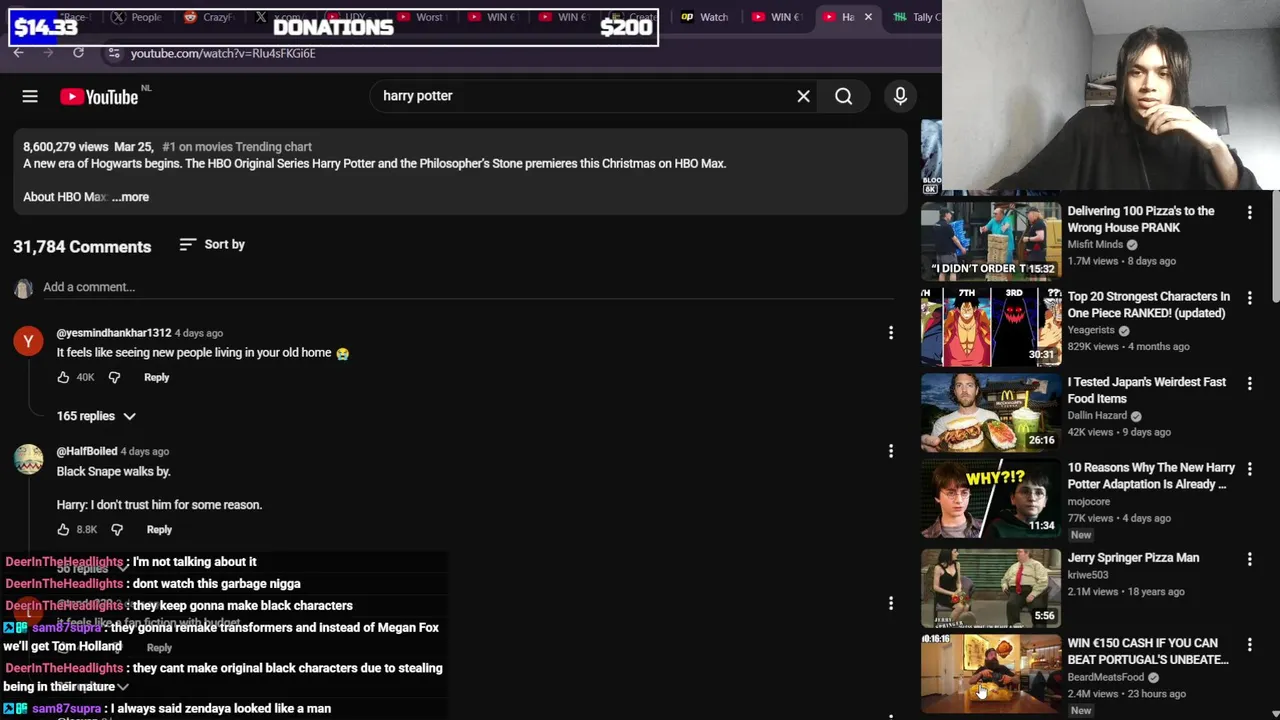Screen dimensions: 1280x720
Task: Click the BeardMeatsFood channel name
Action: 1106,677
